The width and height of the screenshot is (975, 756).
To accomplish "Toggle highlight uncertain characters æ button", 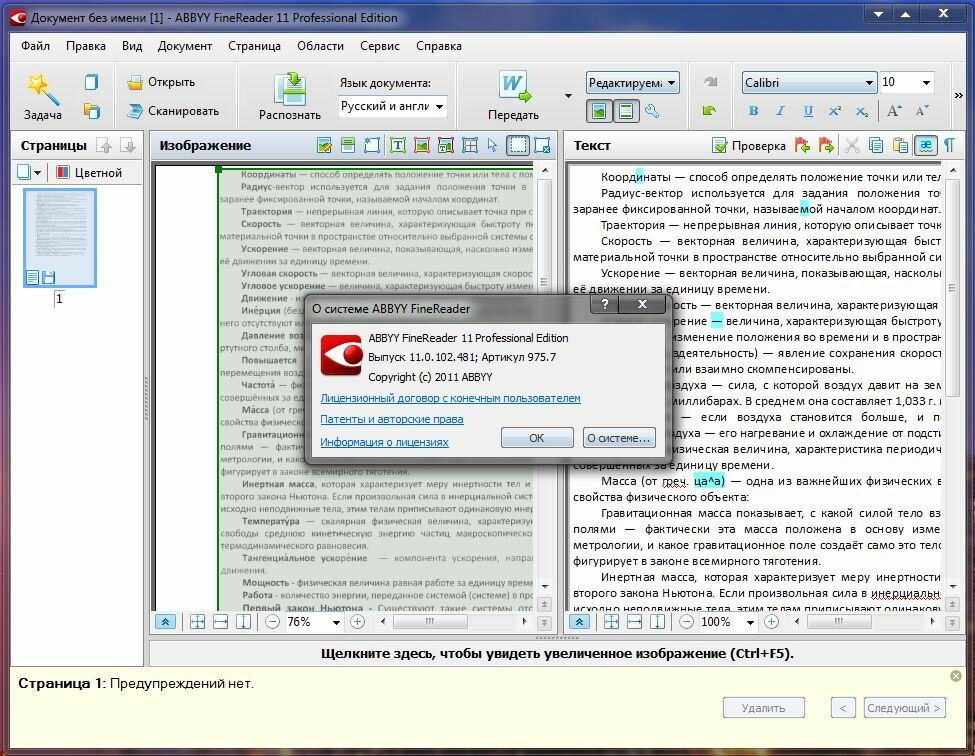I will click(925, 145).
